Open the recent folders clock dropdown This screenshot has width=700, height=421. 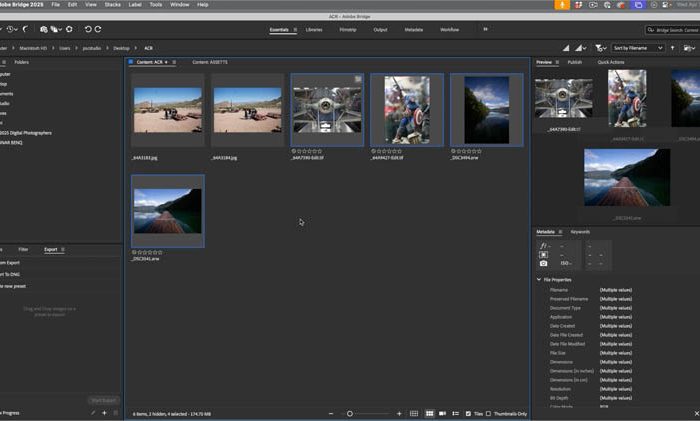point(12,29)
